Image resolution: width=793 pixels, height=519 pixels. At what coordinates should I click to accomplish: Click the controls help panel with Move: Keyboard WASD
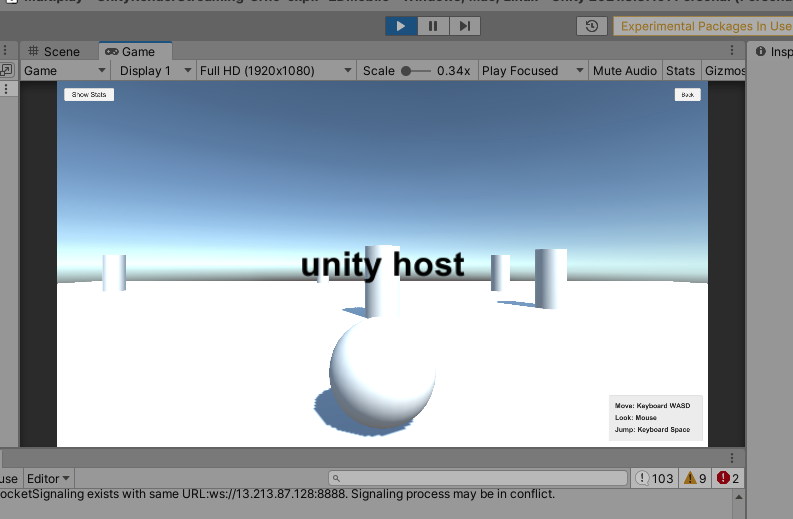(x=655, y=418)
